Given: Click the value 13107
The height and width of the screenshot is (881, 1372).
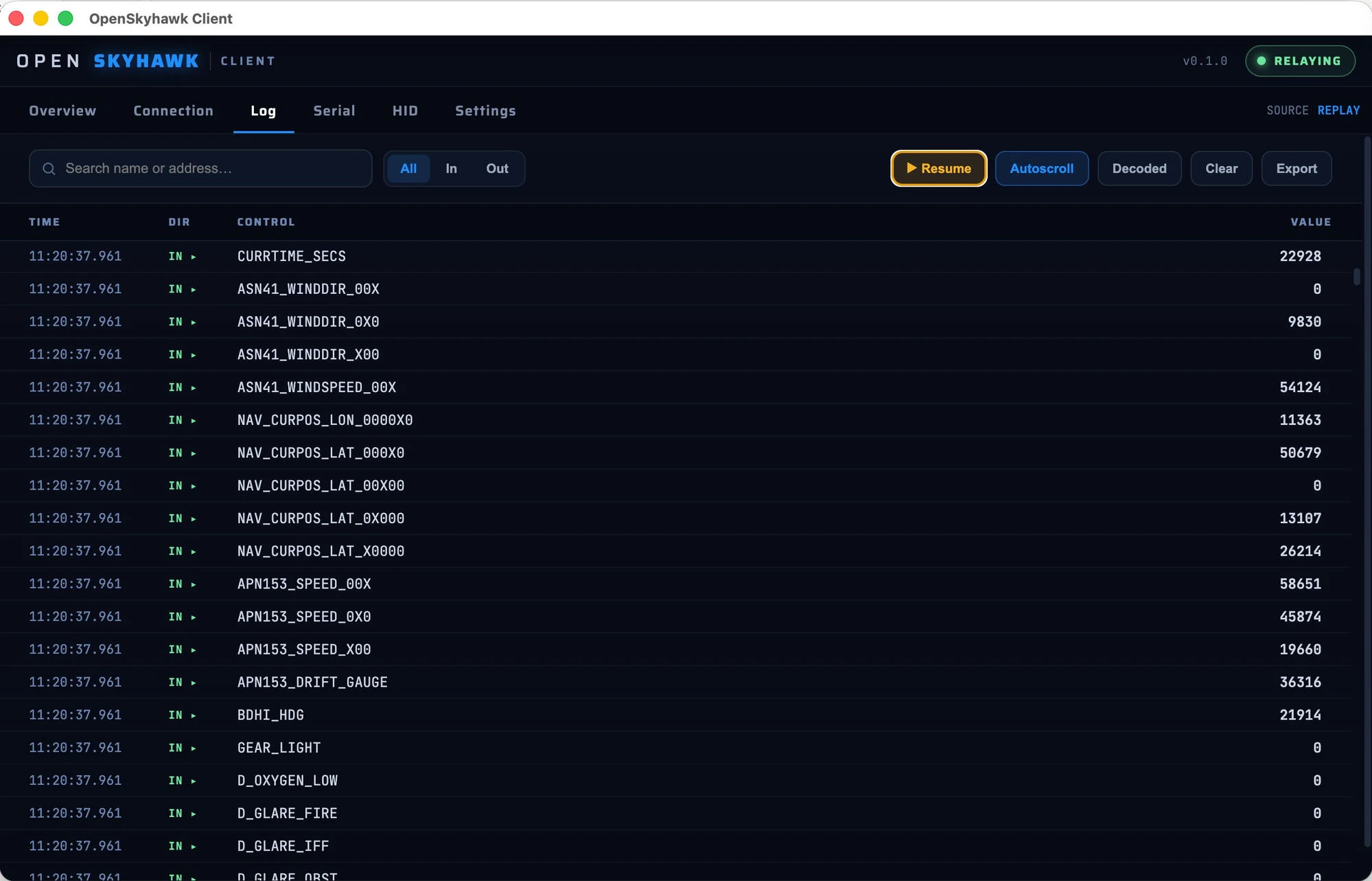Looking at the screenshot, I should tap(1300, 518).
